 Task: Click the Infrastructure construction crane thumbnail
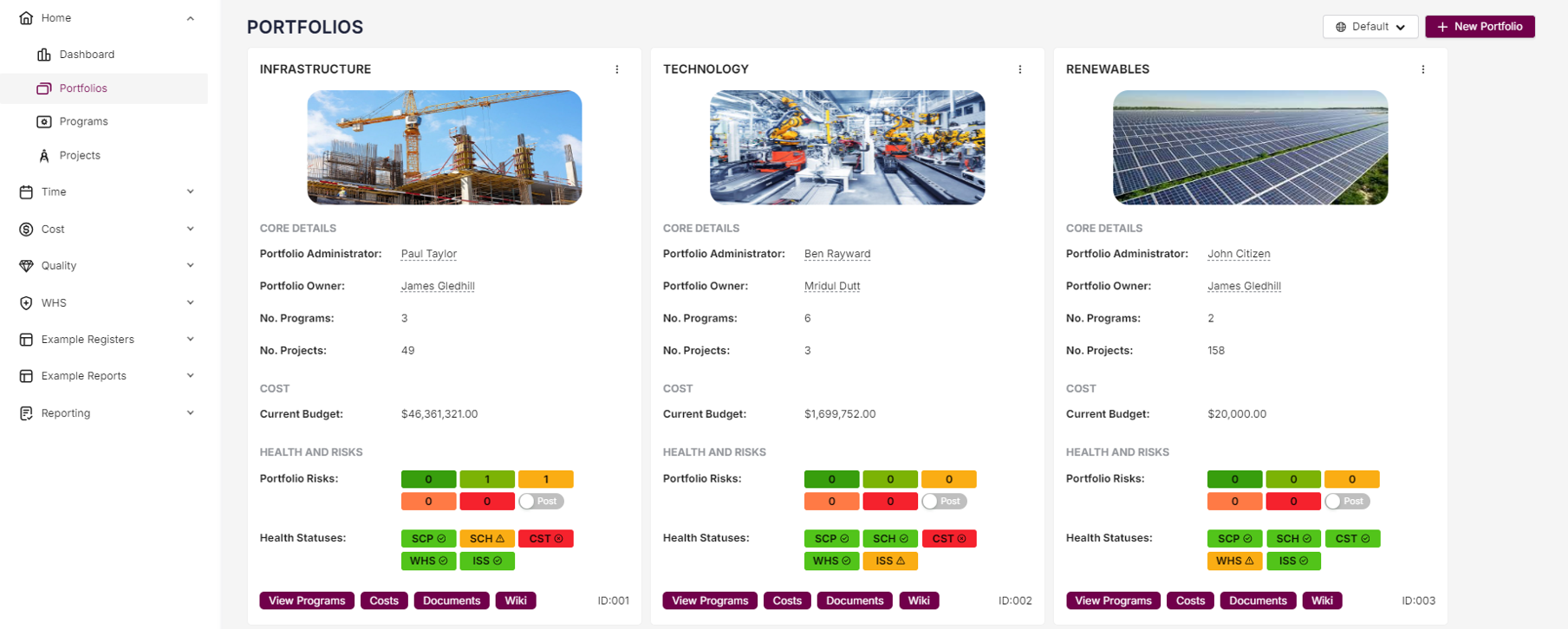point(445,147)
